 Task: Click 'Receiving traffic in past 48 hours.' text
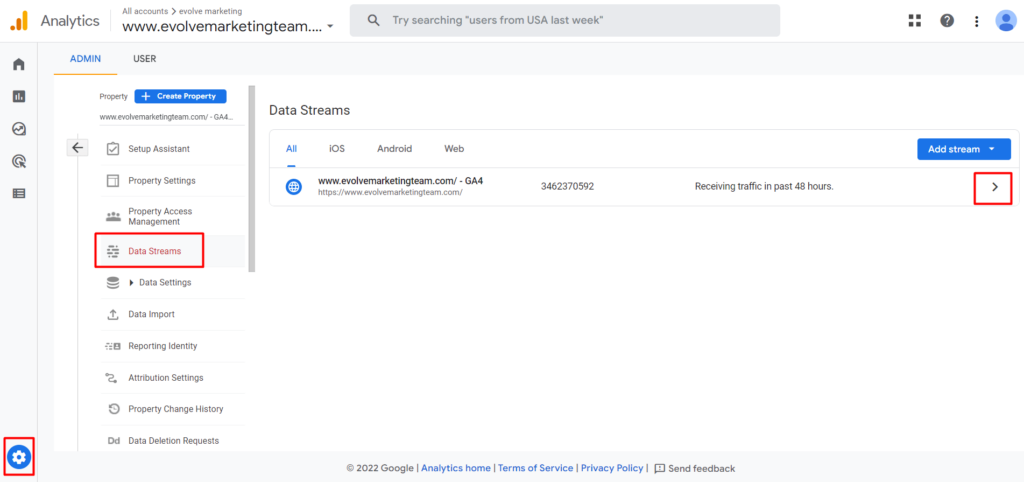click(764, 187)
